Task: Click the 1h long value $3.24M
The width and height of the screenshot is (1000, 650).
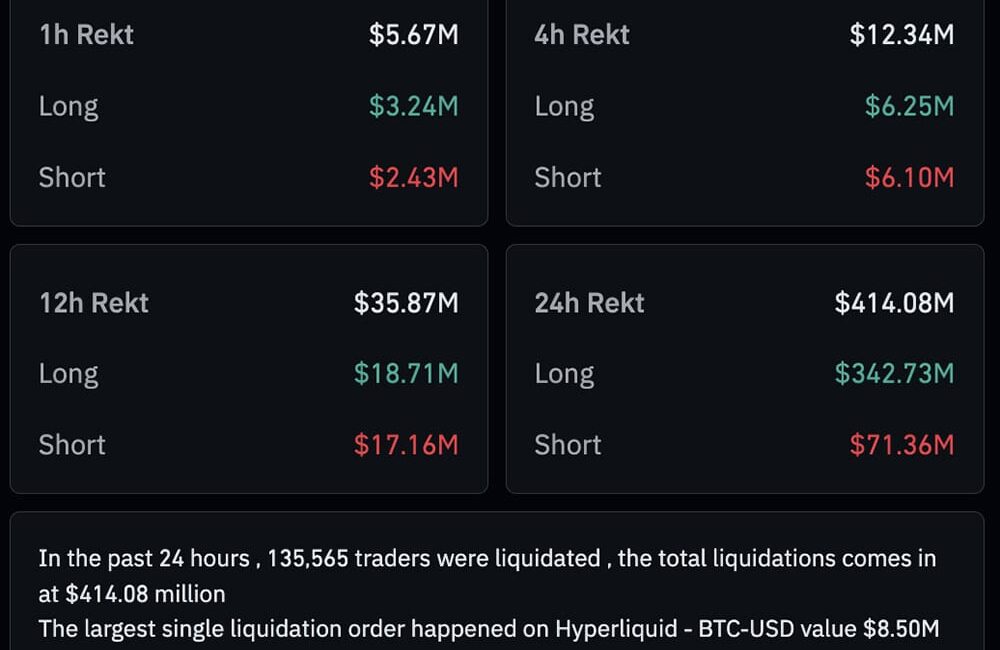Action: tap(413, 106)
